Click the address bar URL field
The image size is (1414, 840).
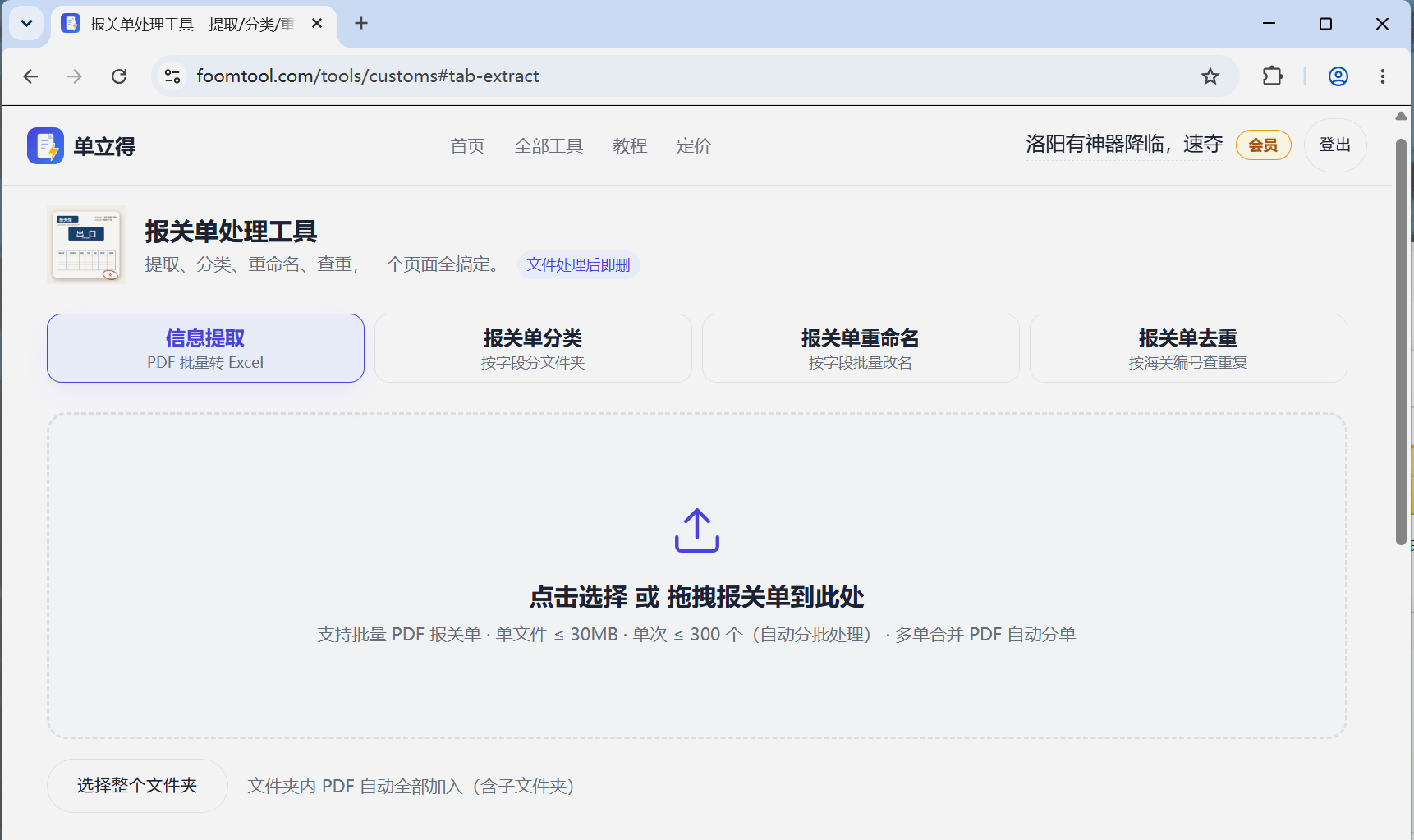tap(696, 76)
